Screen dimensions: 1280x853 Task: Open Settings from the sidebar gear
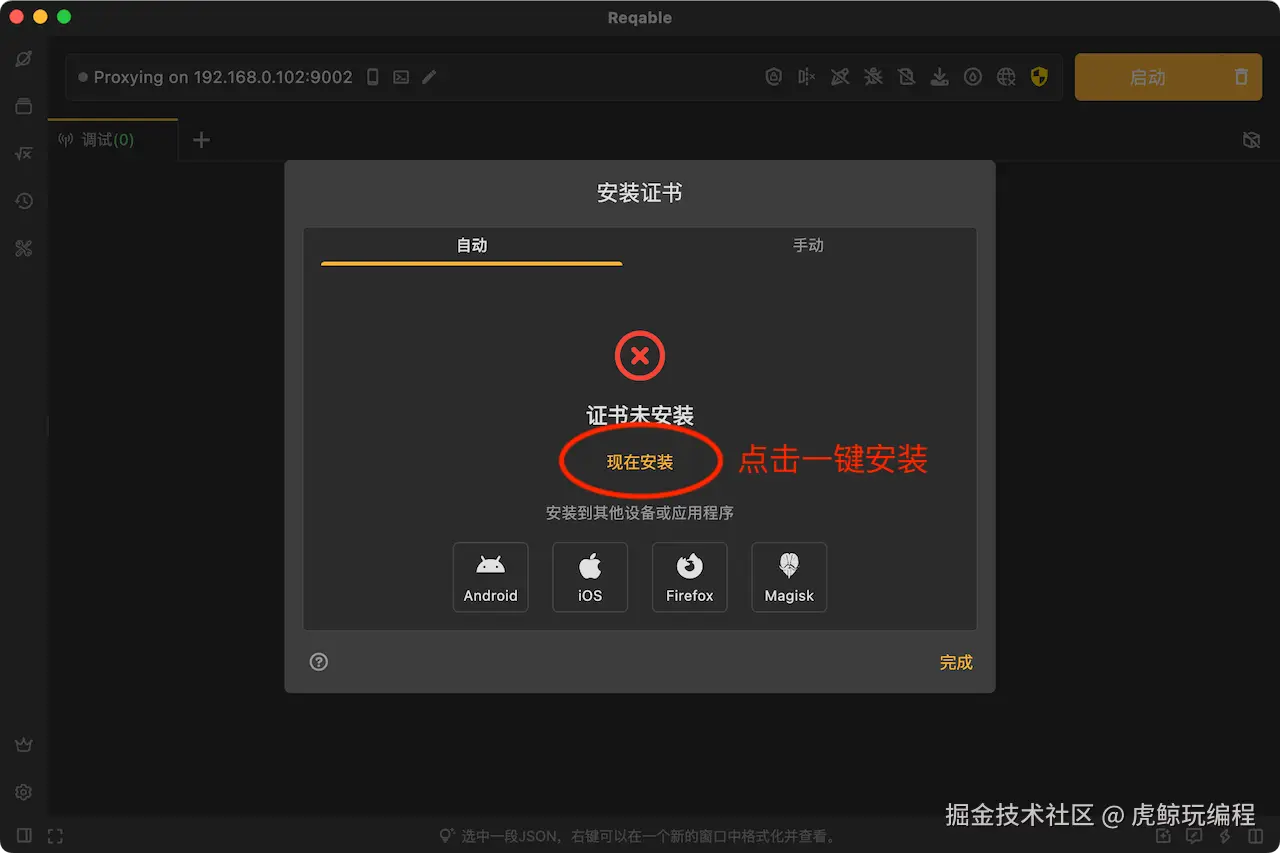click(23, 791)
